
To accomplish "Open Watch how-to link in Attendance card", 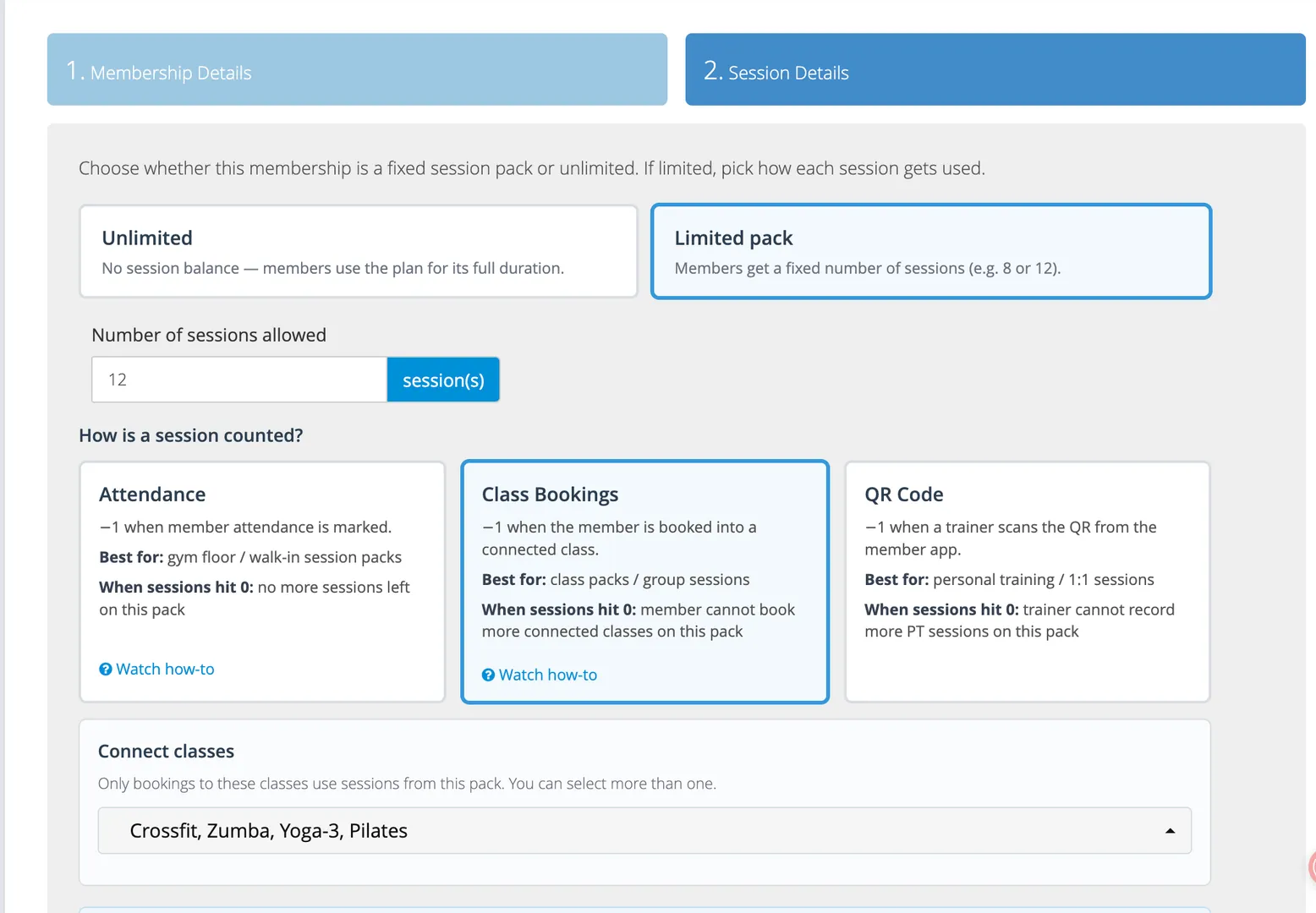I will [x=157, y=669].
